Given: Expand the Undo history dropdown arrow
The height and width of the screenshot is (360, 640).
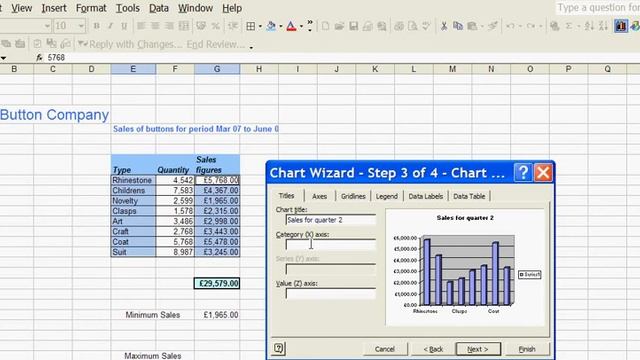Looking at the screenshot, I should pyautogui.click(x=520, y=26).
